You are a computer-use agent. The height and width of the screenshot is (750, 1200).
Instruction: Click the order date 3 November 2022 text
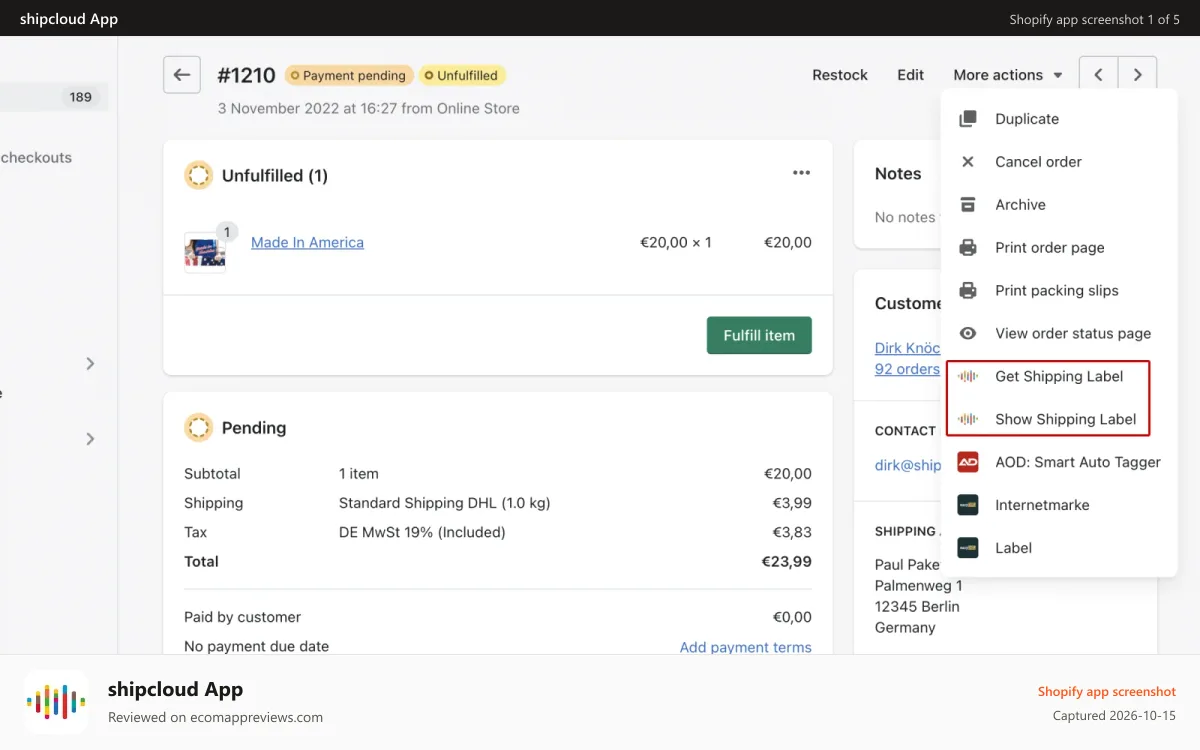[x=369, y=108]
